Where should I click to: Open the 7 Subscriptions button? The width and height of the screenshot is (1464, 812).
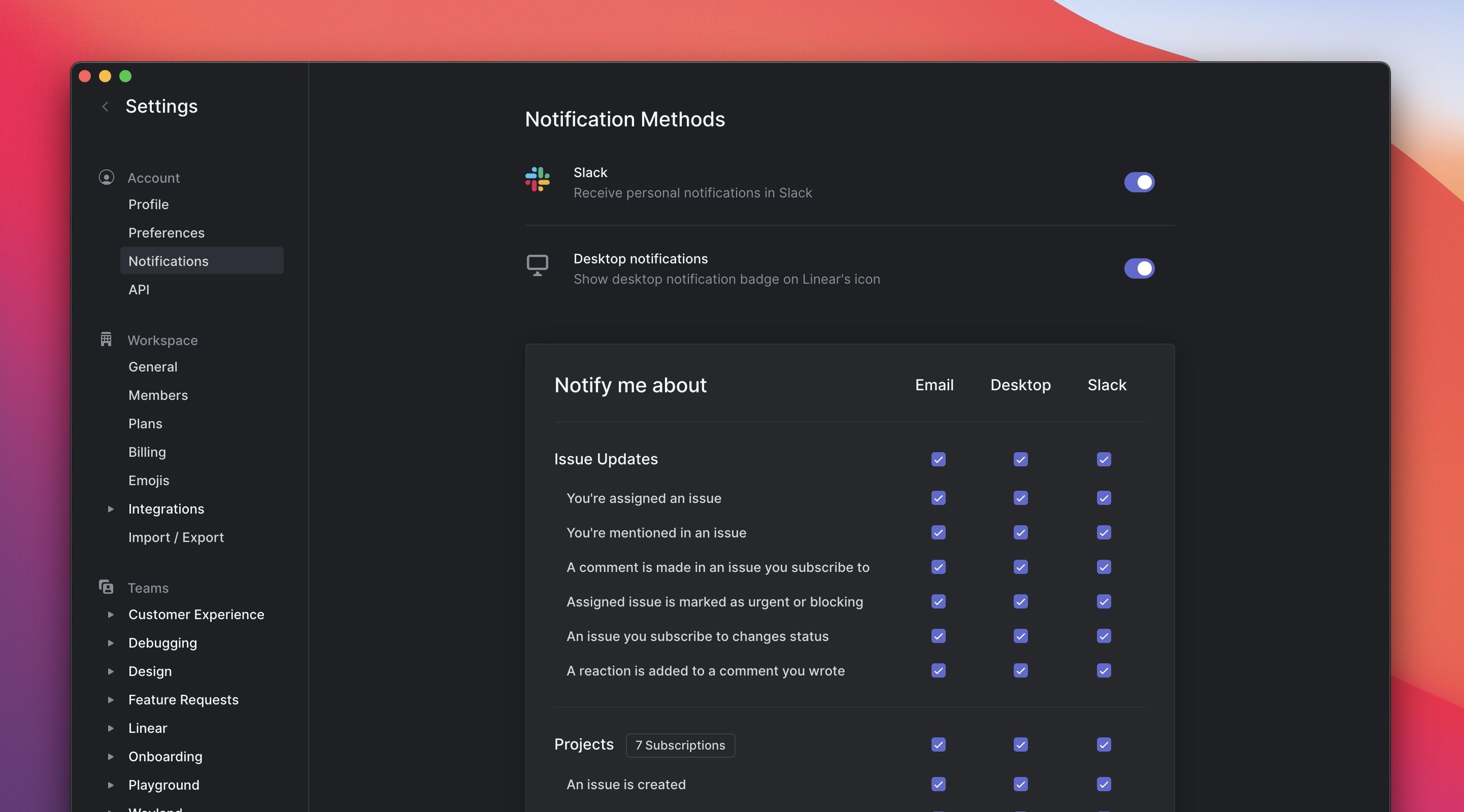680,746
